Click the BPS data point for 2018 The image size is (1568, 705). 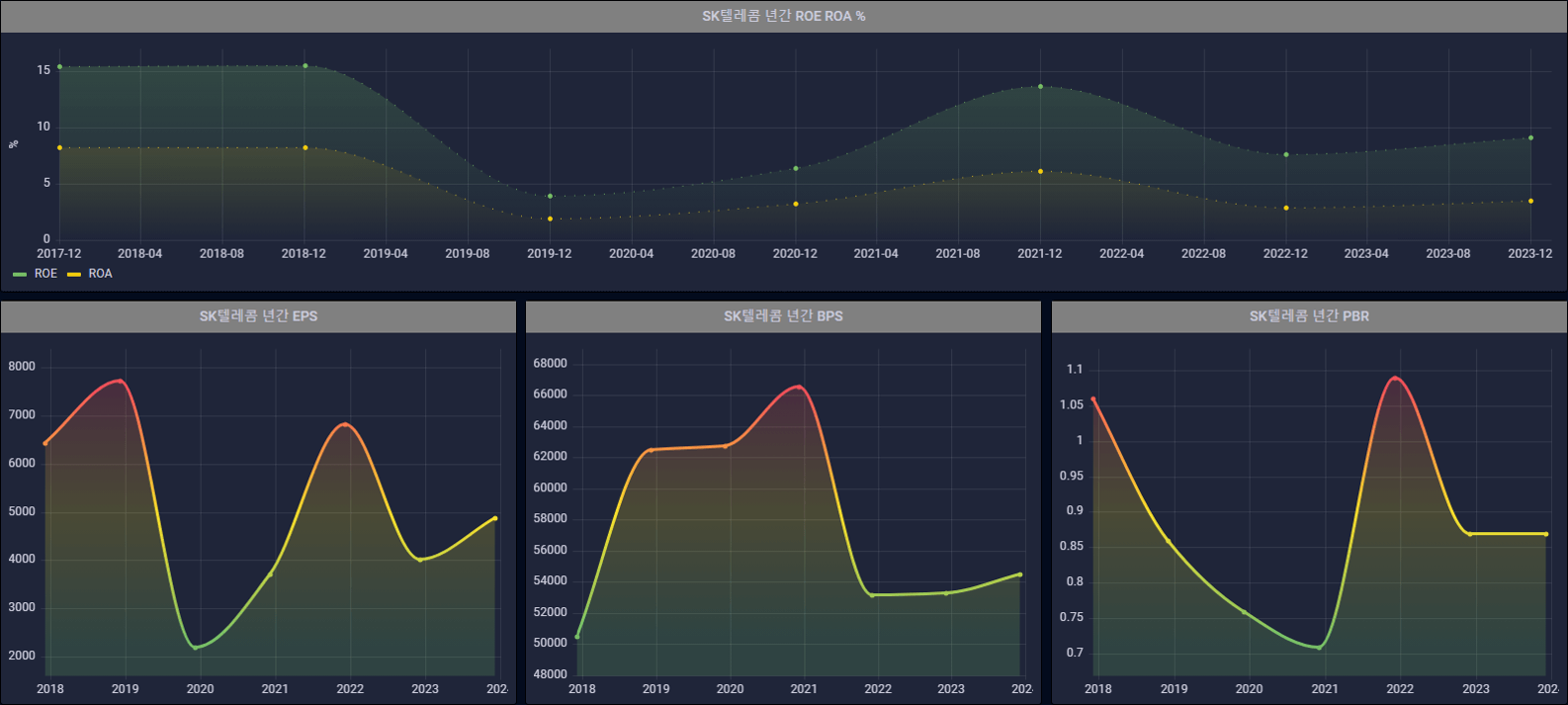click(x=577, y=637)
